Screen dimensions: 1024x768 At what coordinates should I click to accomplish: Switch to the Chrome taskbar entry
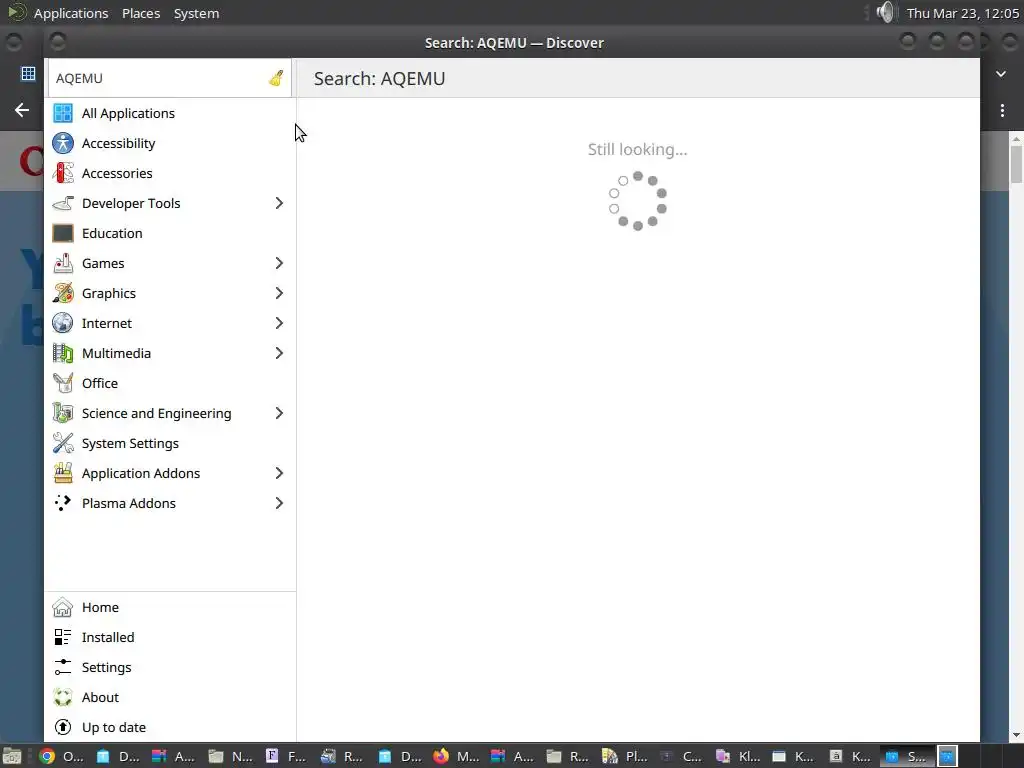(x=63, y=756)
